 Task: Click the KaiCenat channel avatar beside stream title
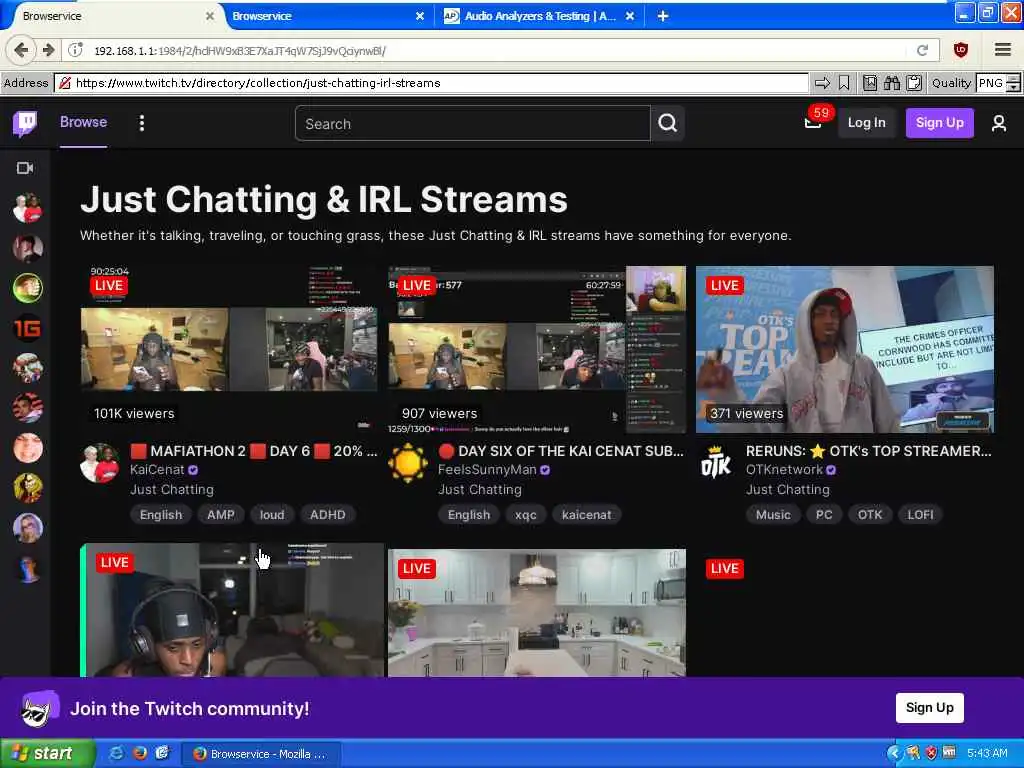click(99, 463)
